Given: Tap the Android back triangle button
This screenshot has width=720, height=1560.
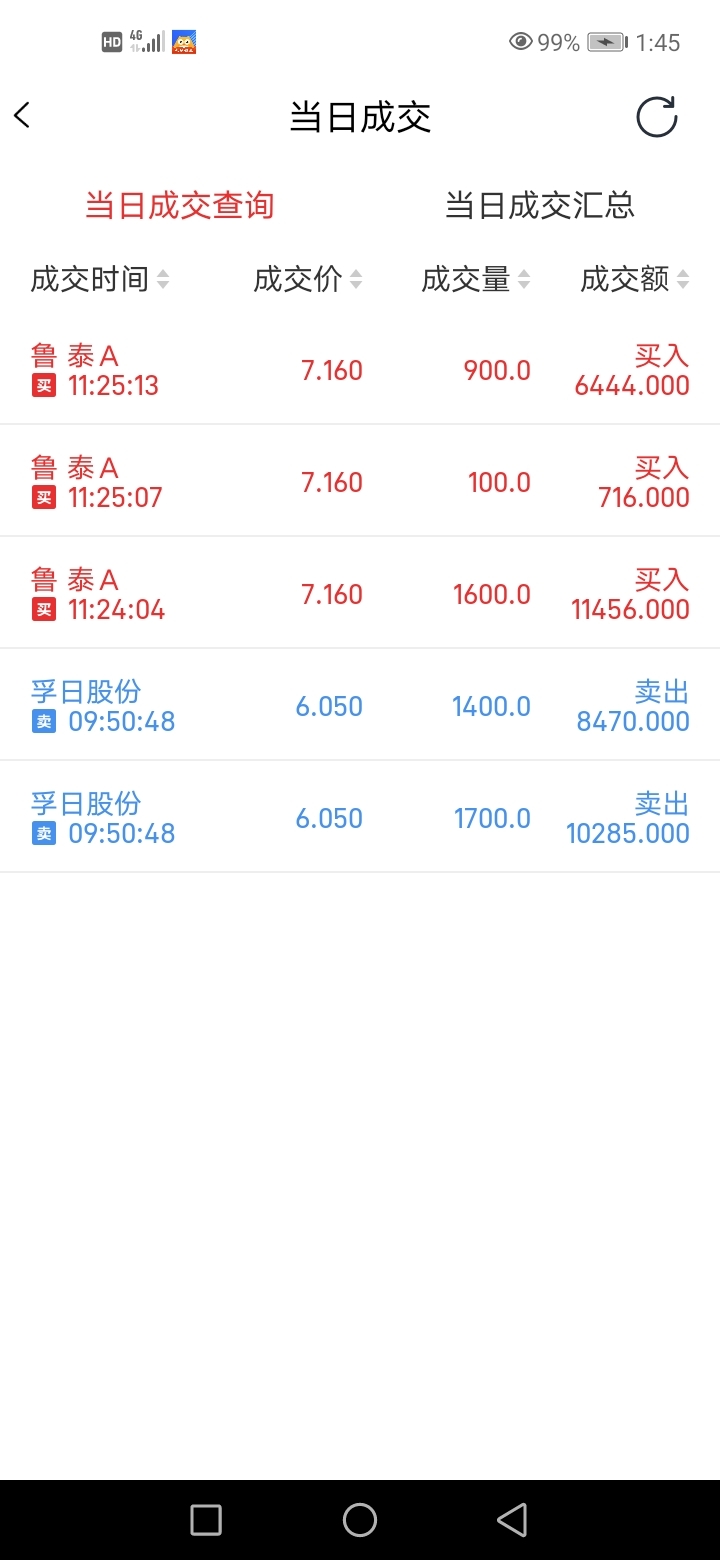Looking at the screenshot, I should [512, 1520].
